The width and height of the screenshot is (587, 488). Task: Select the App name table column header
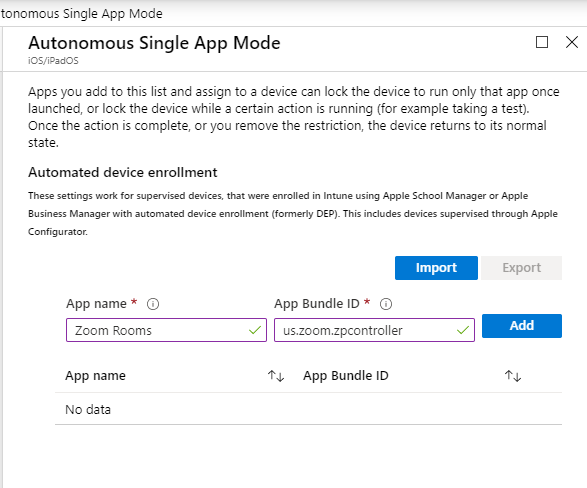click(95, 375)
